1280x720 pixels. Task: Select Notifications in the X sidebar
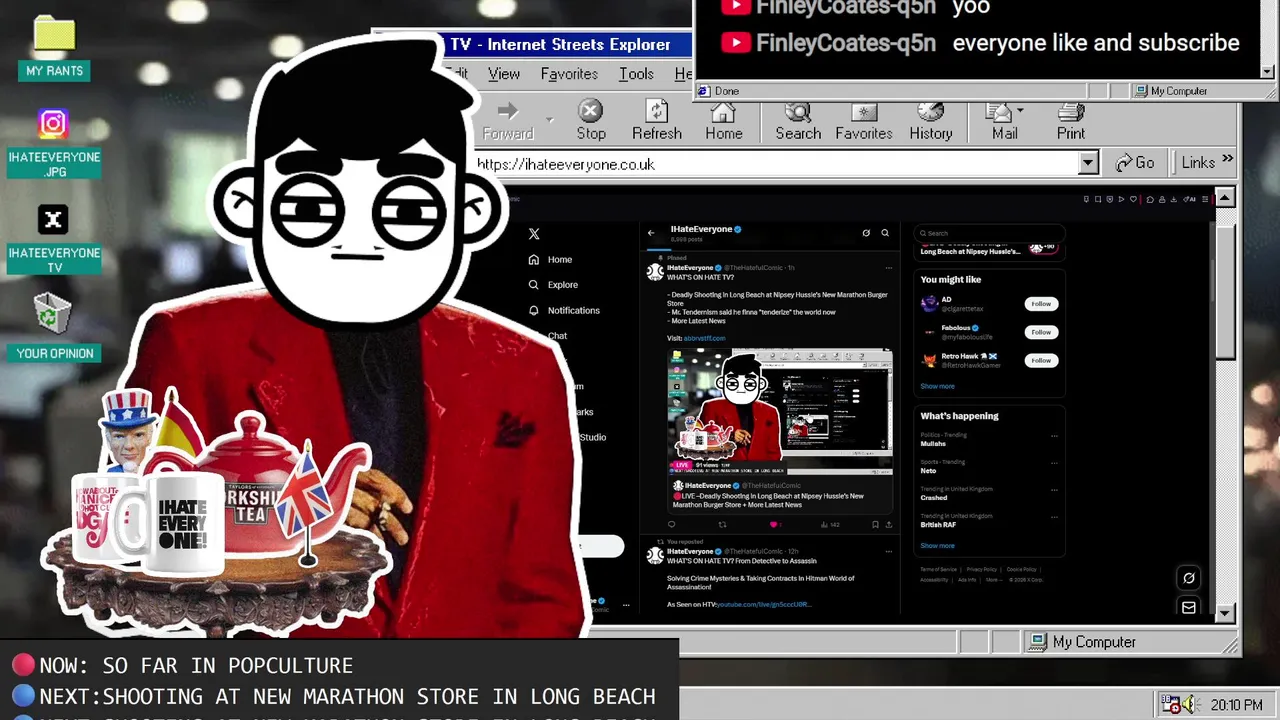pos(564,310)
